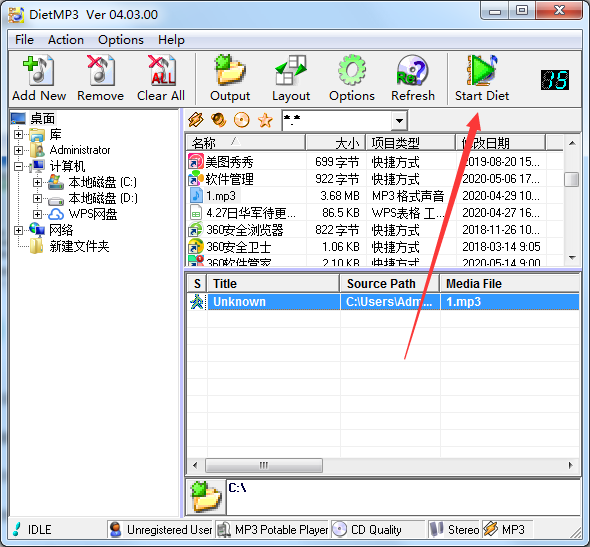The height and width of the screenshot is (547, 590).
Task: Select WPS网盘 cloud drive
Action: (93, 214)
